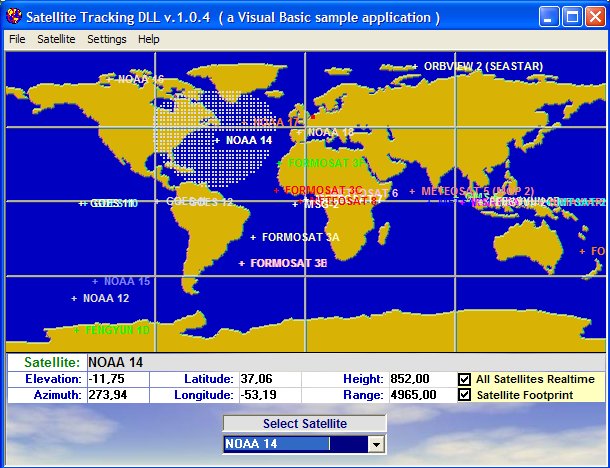The height and width of the screenshot is (468, 610).
Task: Click the ORBVIEW 2 (SEASTAR) satellite marker
Action: [415, 67]
